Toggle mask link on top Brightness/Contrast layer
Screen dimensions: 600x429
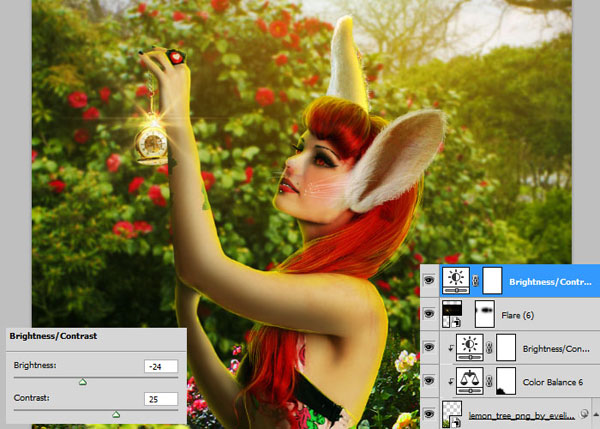[476, 281]
